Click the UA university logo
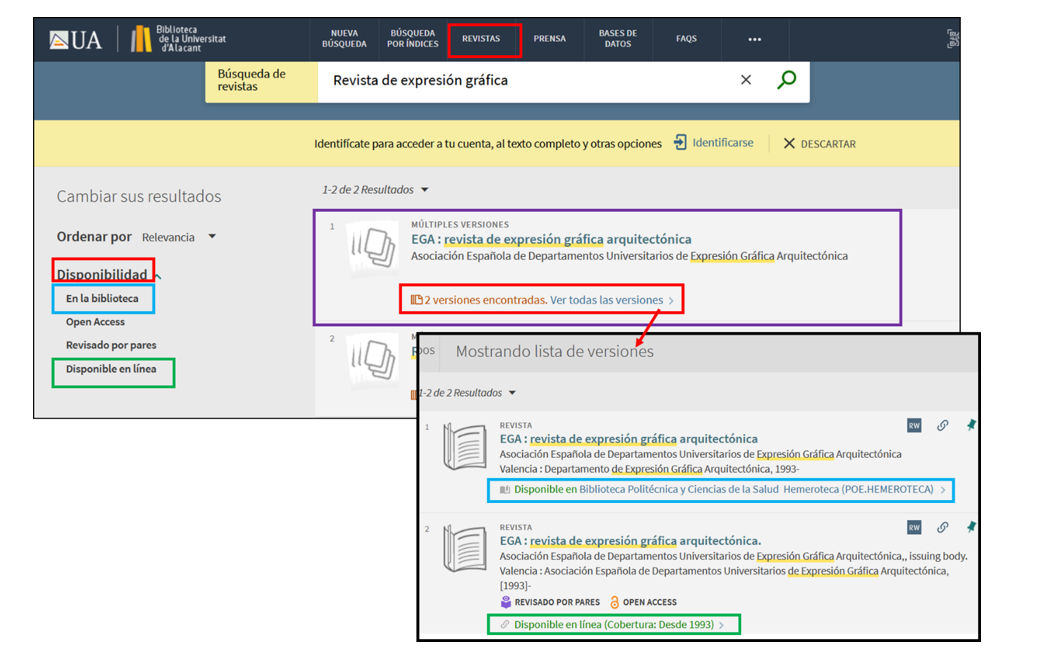The height and width of the screenshot is (657, 1043). tap(77, 40)
